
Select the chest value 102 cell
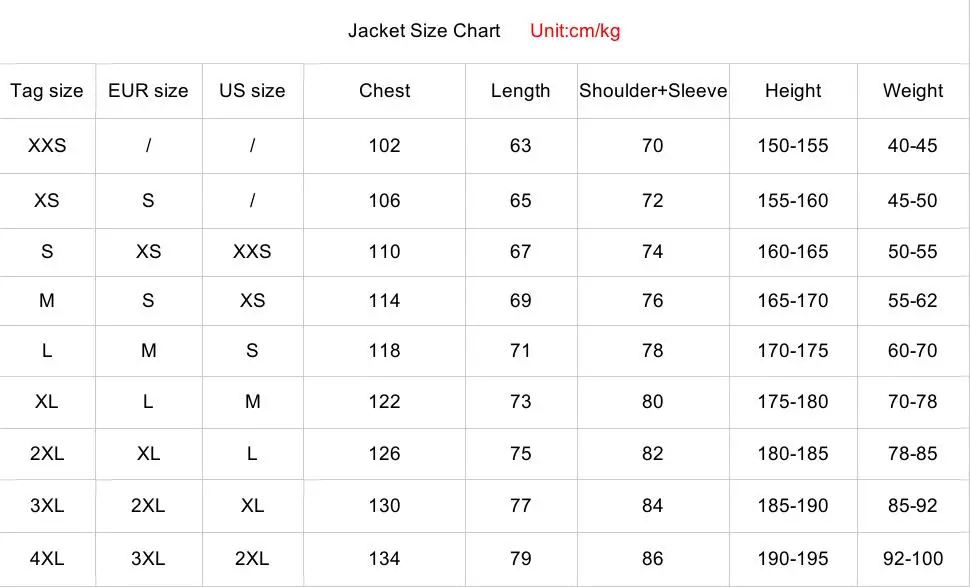tap(384, 146)
